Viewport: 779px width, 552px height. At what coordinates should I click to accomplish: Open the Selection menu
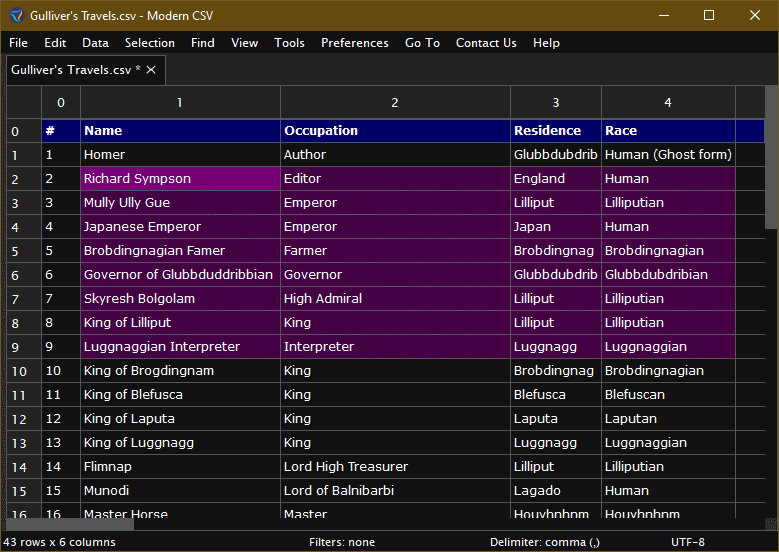coord(150,43)
